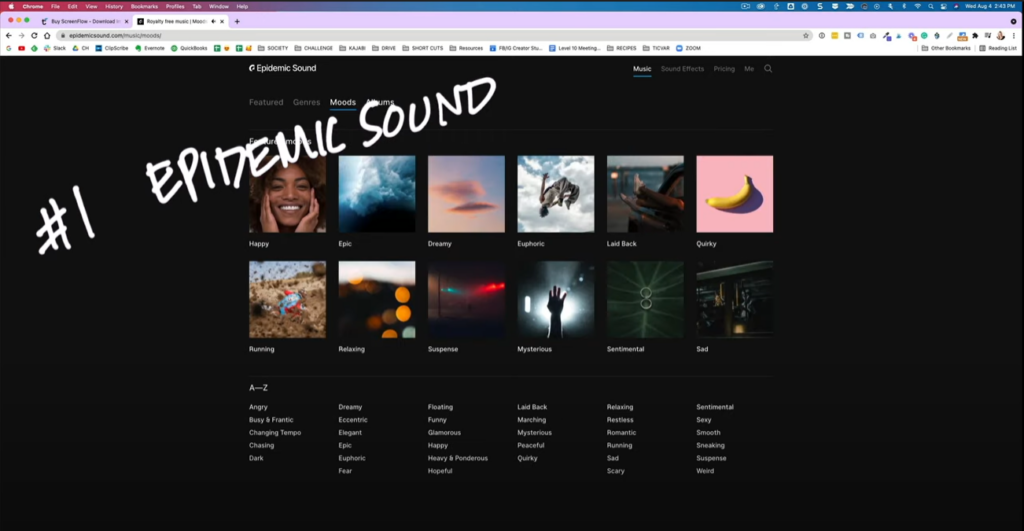This screenshot has height=531, width=1024.
Task: Expand the TICVAR bookmarks folder
Action: 656,48
